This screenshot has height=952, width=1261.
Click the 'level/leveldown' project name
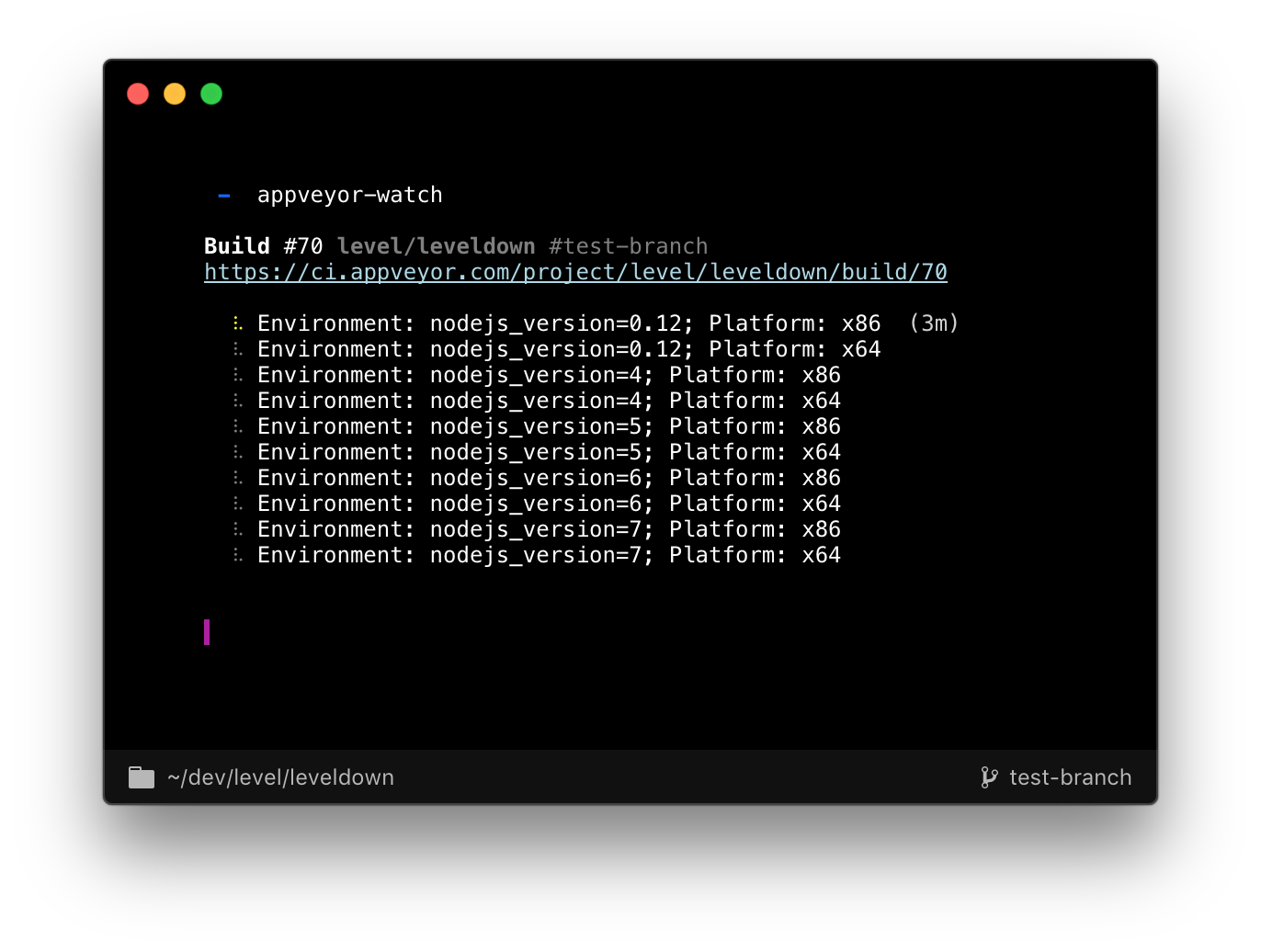[x=436, y=246]
